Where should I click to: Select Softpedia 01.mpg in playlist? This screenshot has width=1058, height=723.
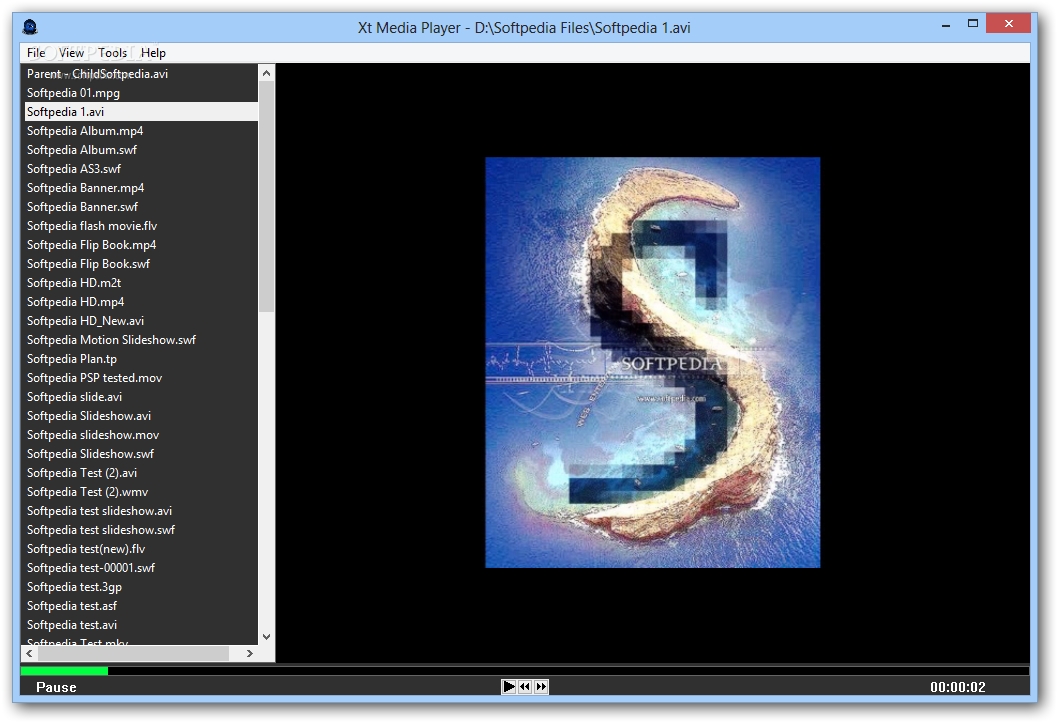pos(141,92)
